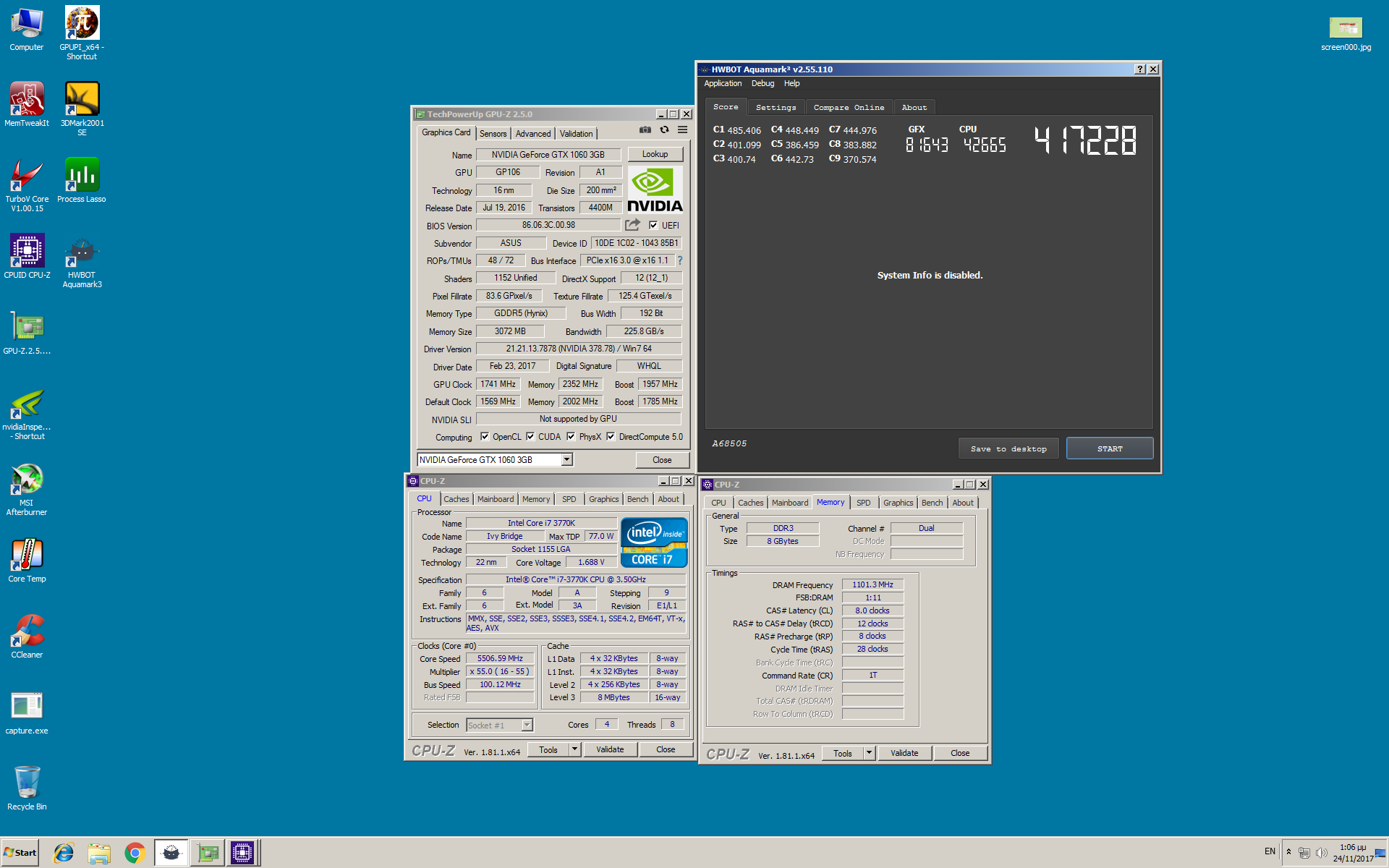Viewport: 1389px width, 868px height.
Task: Open Mainboard tab in left CPU-Z
Action: click(x=496, y=499)
